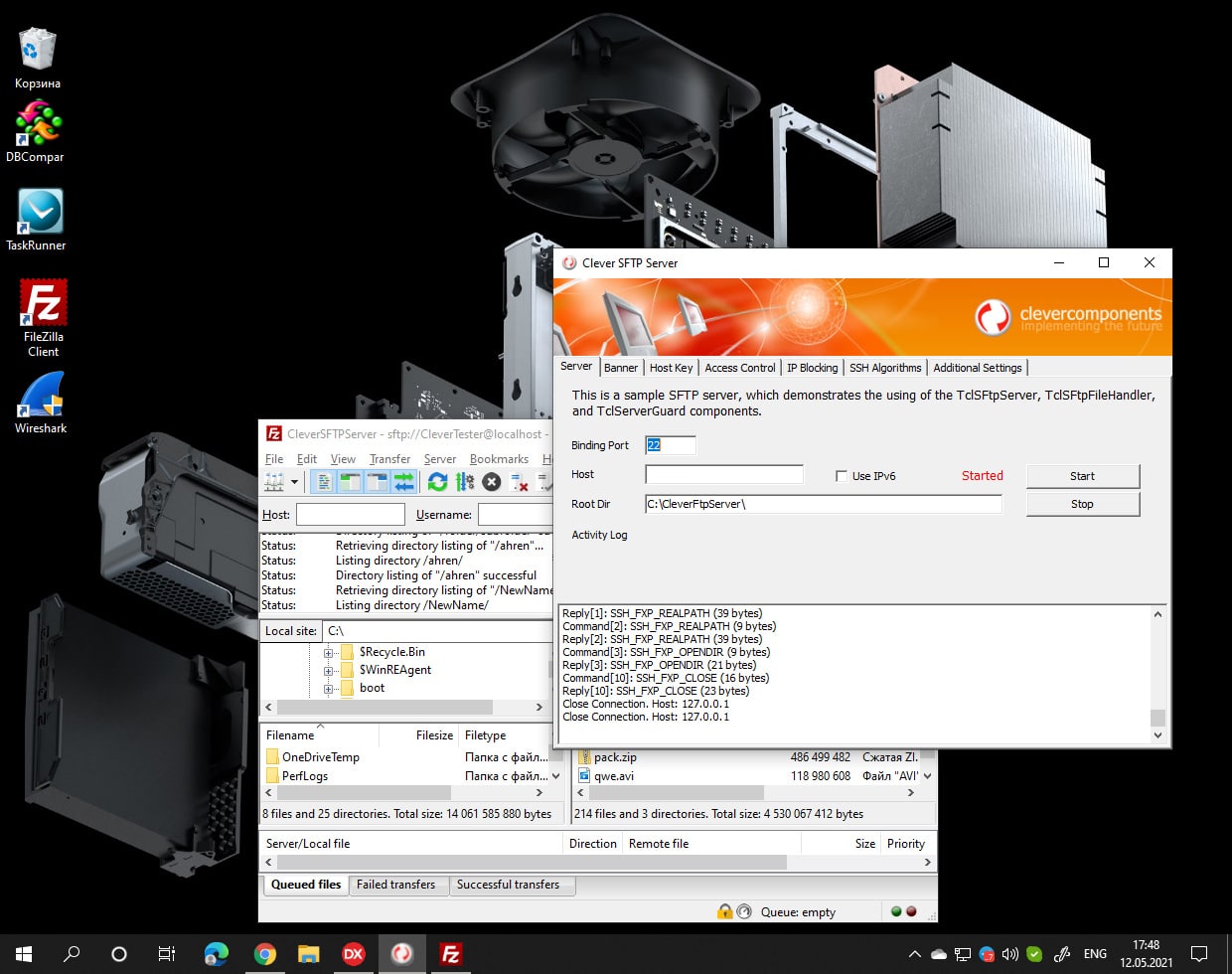Viewport: 1232px width, 974px height.
Task: Open the Edit menu in FileZilla
Action: (x=307, y=459)
